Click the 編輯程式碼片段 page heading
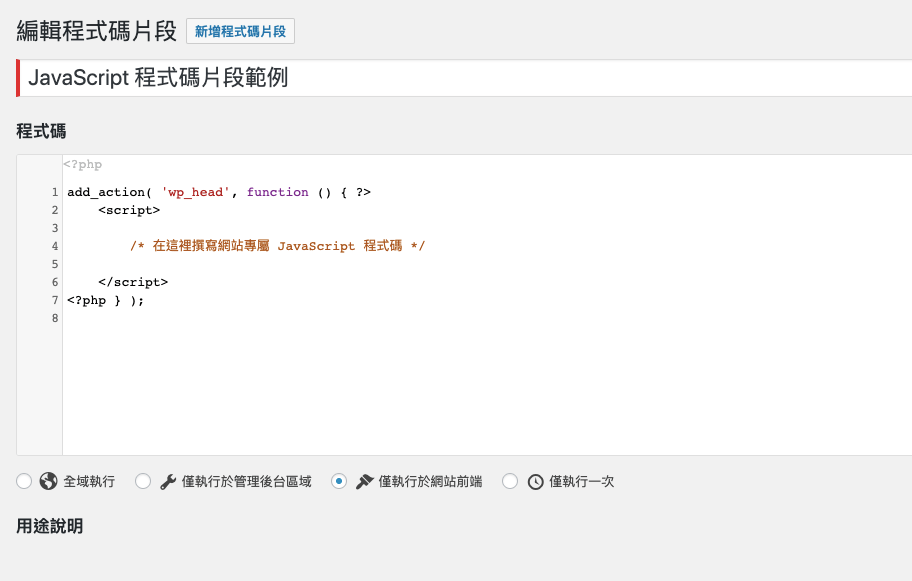 click(x=97, y=31)
